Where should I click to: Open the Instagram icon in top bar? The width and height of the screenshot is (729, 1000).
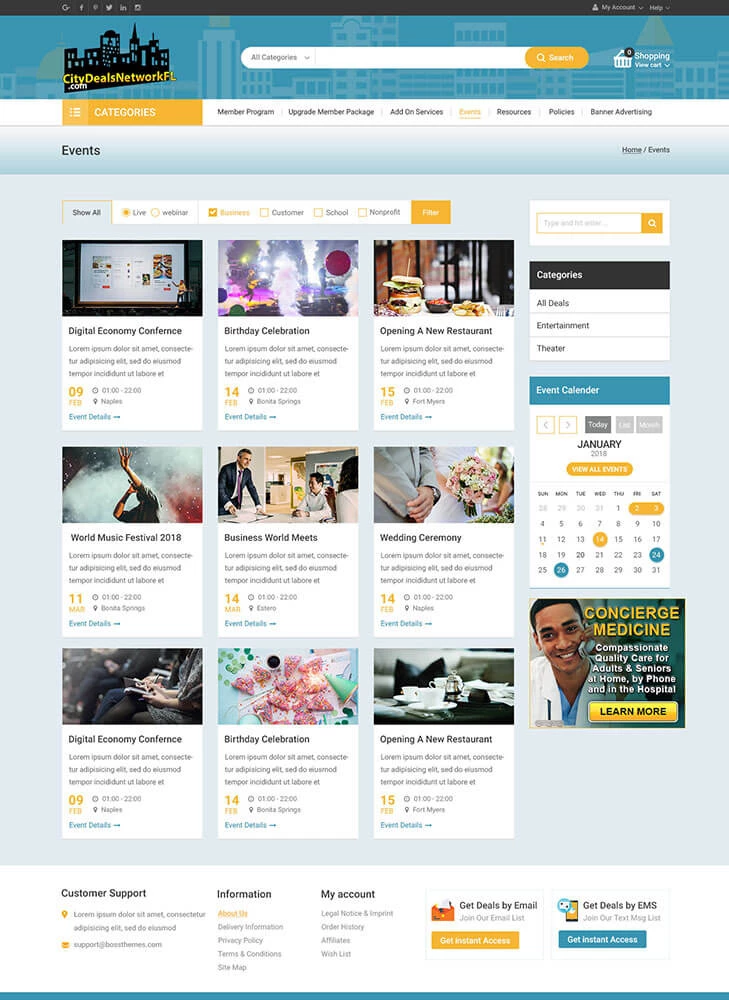(138, 8)
